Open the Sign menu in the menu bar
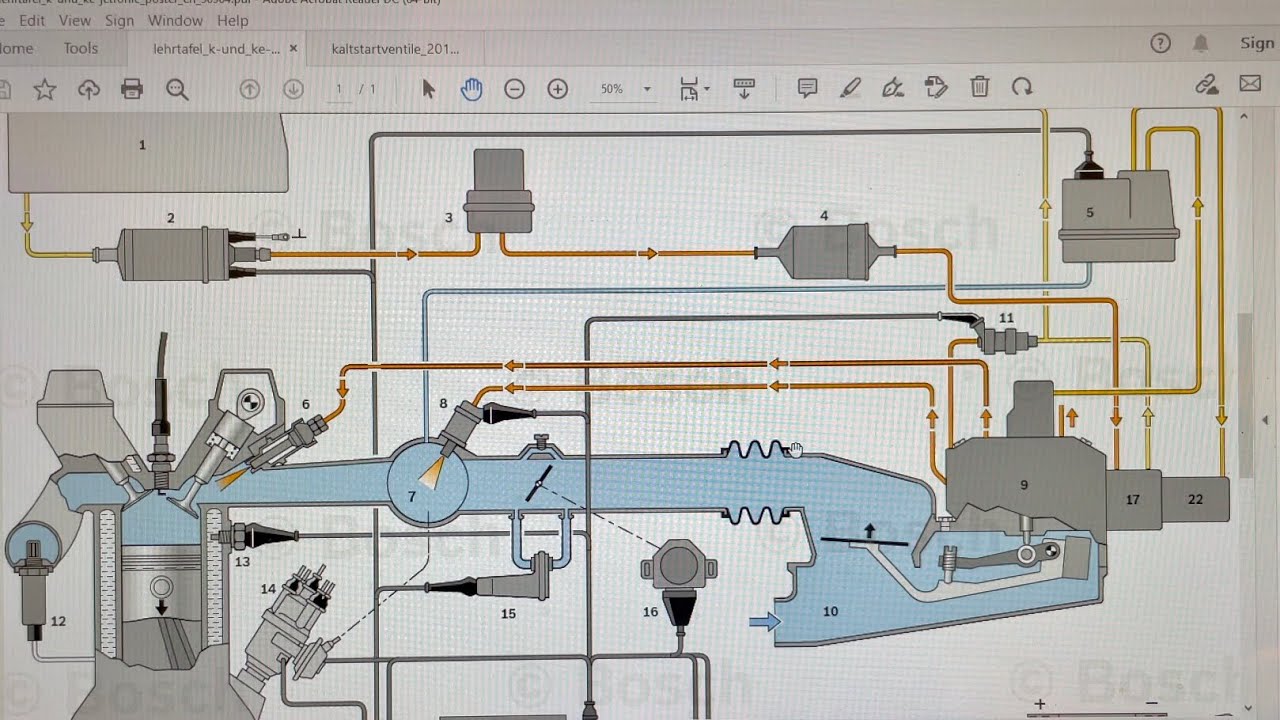Screen dimensions: 1280x720 (119, 20)
